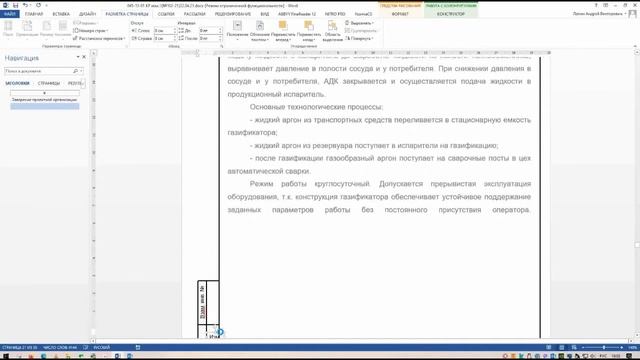The height and width of the screenshot is (360, 640).
Task: Close the Навигация pane
Action: [x=84, y=57]
